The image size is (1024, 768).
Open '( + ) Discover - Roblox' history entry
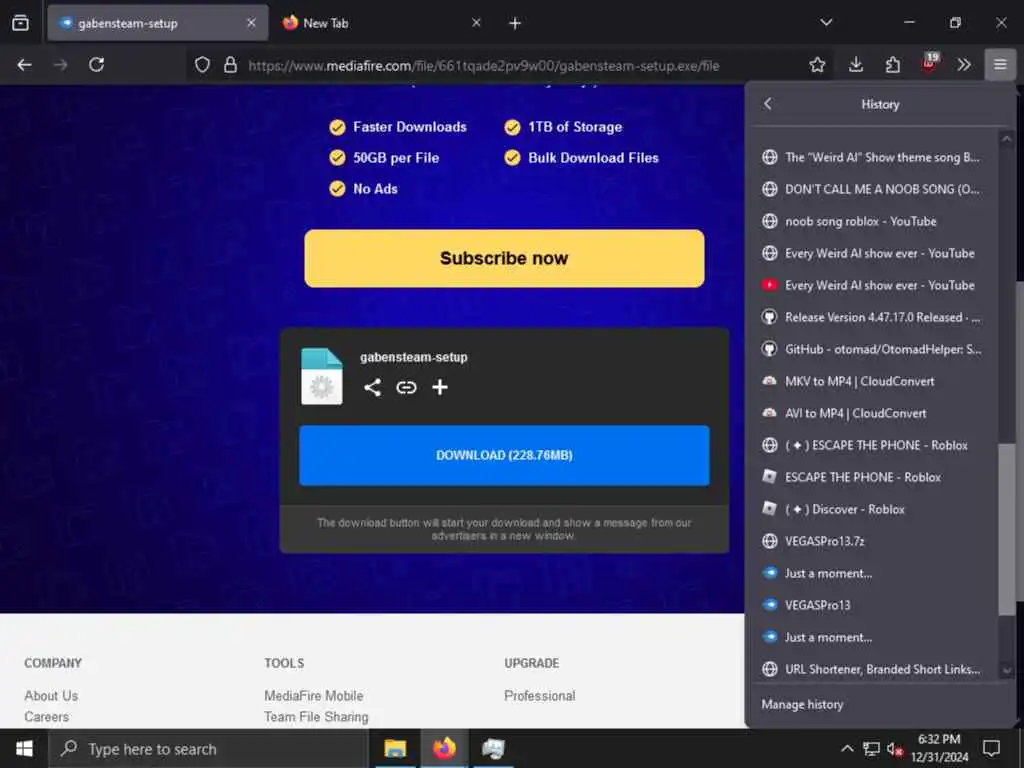(x=875, y=509)
